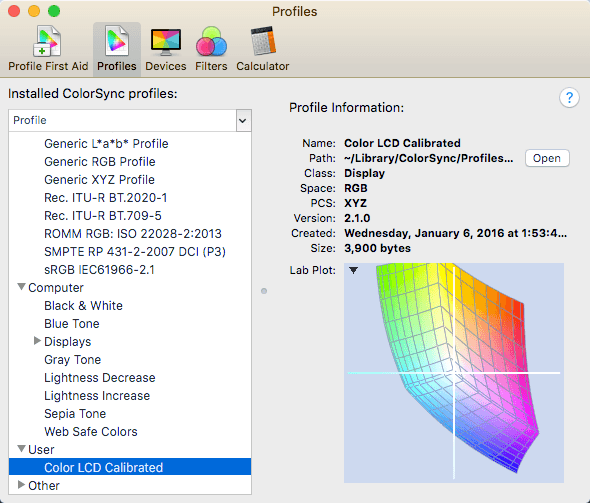Expand the Other group
The image size is (590, 503).
click(21, 485)
